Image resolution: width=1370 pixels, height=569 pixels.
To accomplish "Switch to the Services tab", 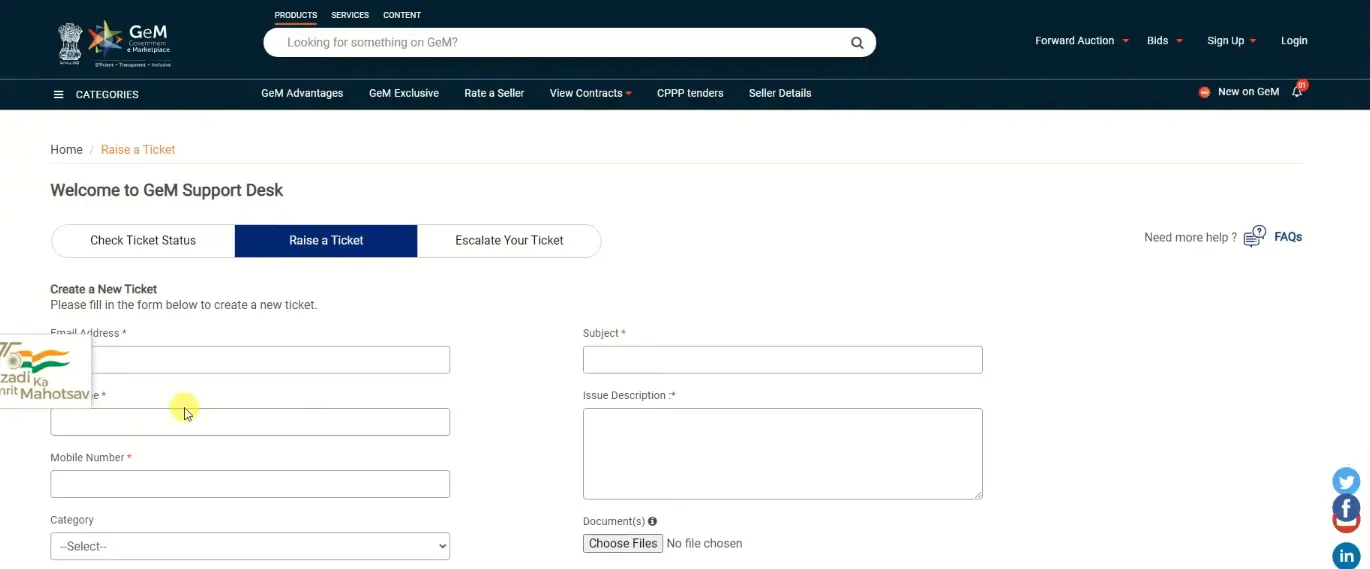I will pos(350,15).
